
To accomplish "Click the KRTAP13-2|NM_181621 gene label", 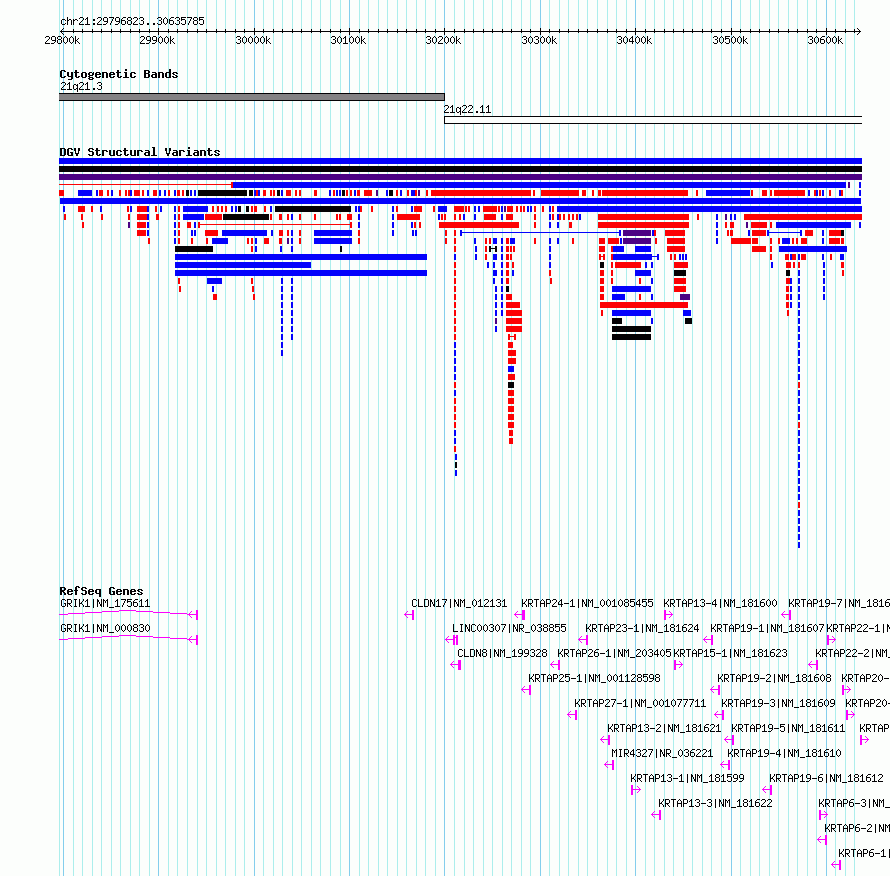I will point(664,728).
